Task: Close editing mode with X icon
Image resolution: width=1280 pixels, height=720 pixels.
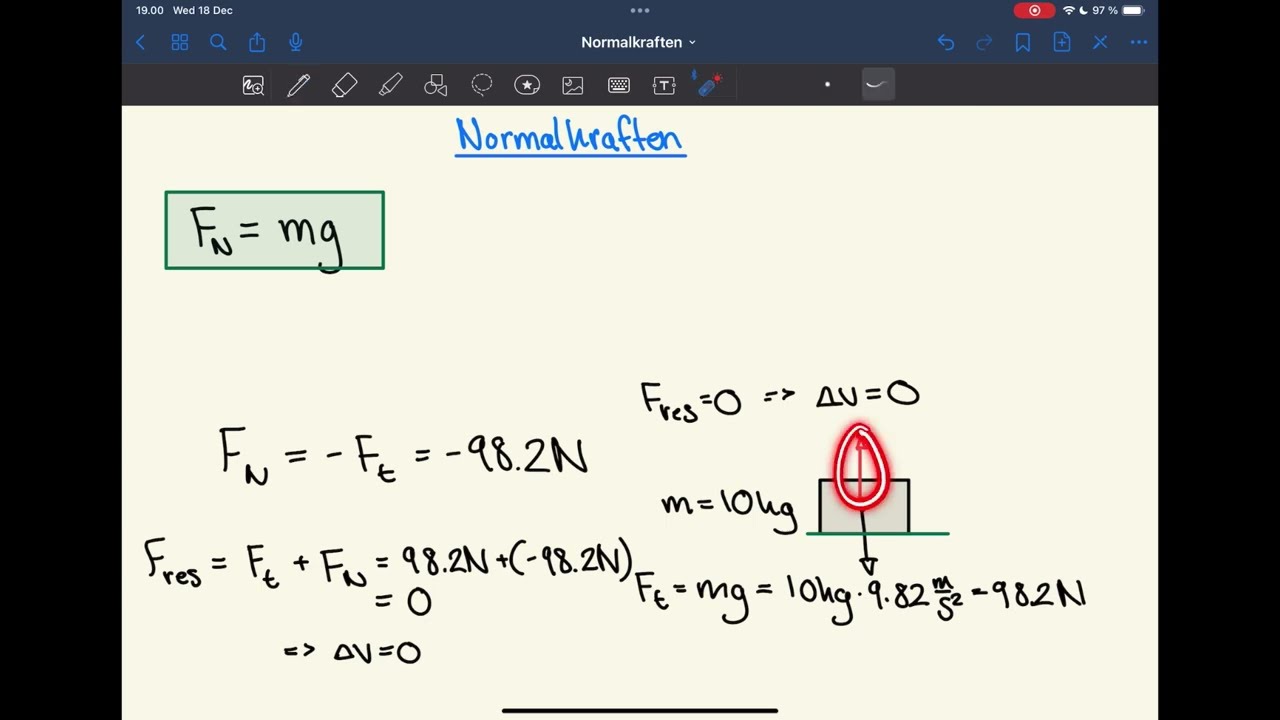Action: (1100, 42)
